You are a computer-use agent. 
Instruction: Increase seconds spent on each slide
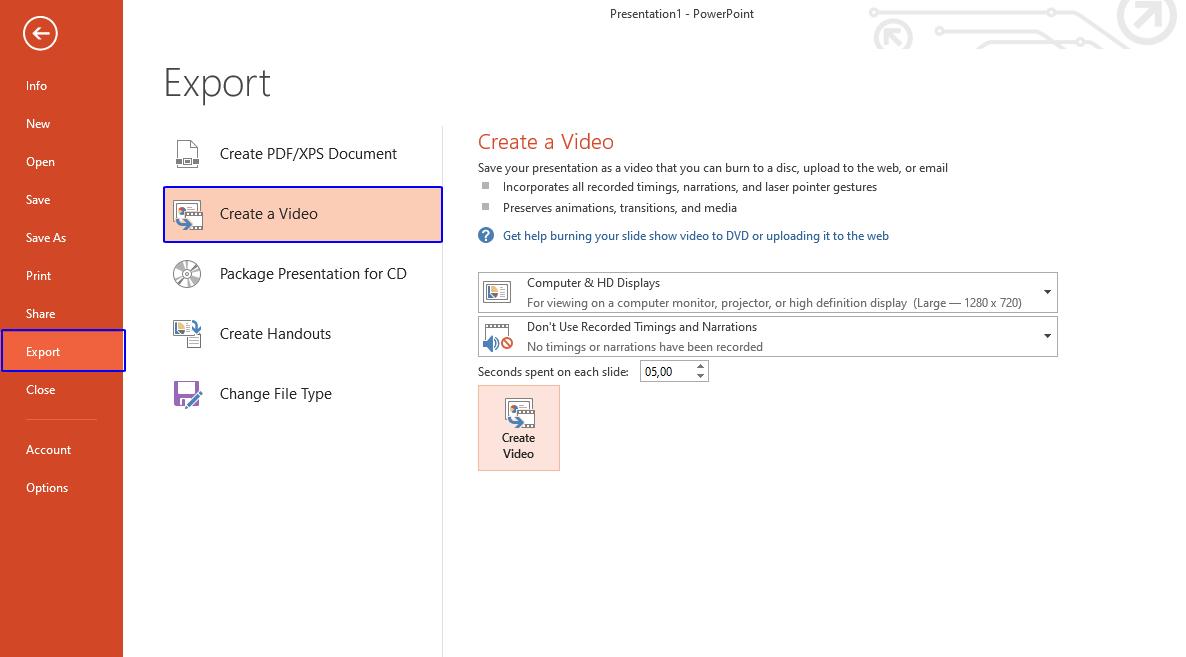click(x=700, y=366)
